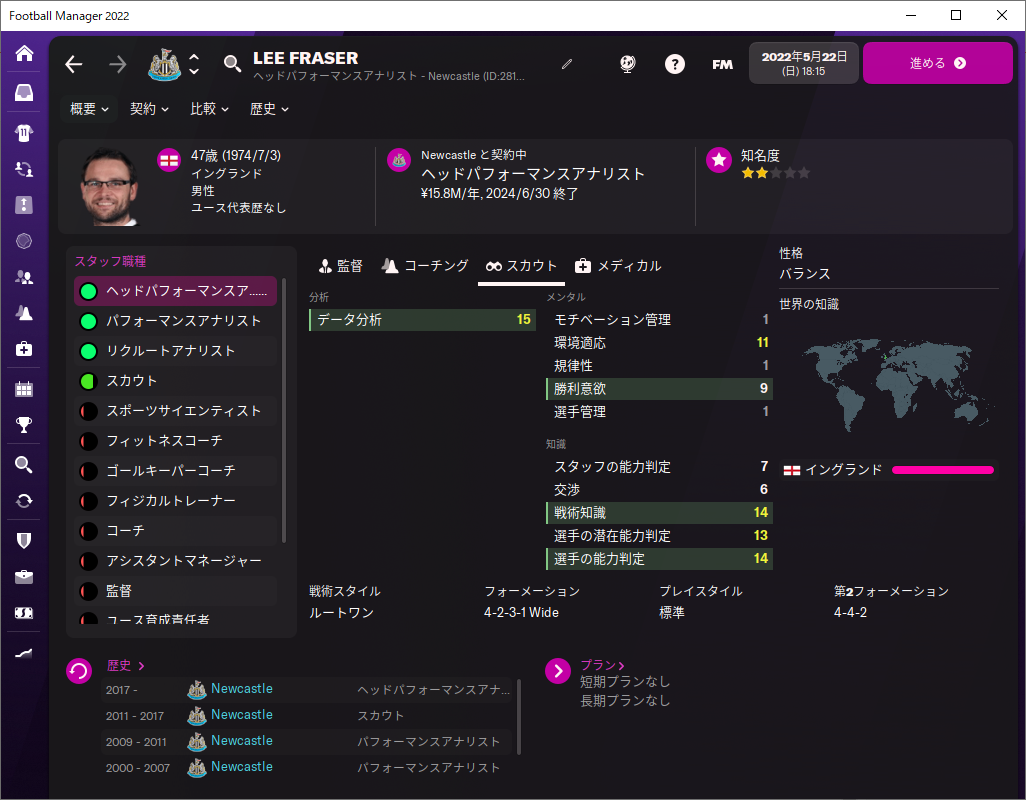
Task: Open Newcastle link in 2000 - 2007 row
Action: [241, 767]
